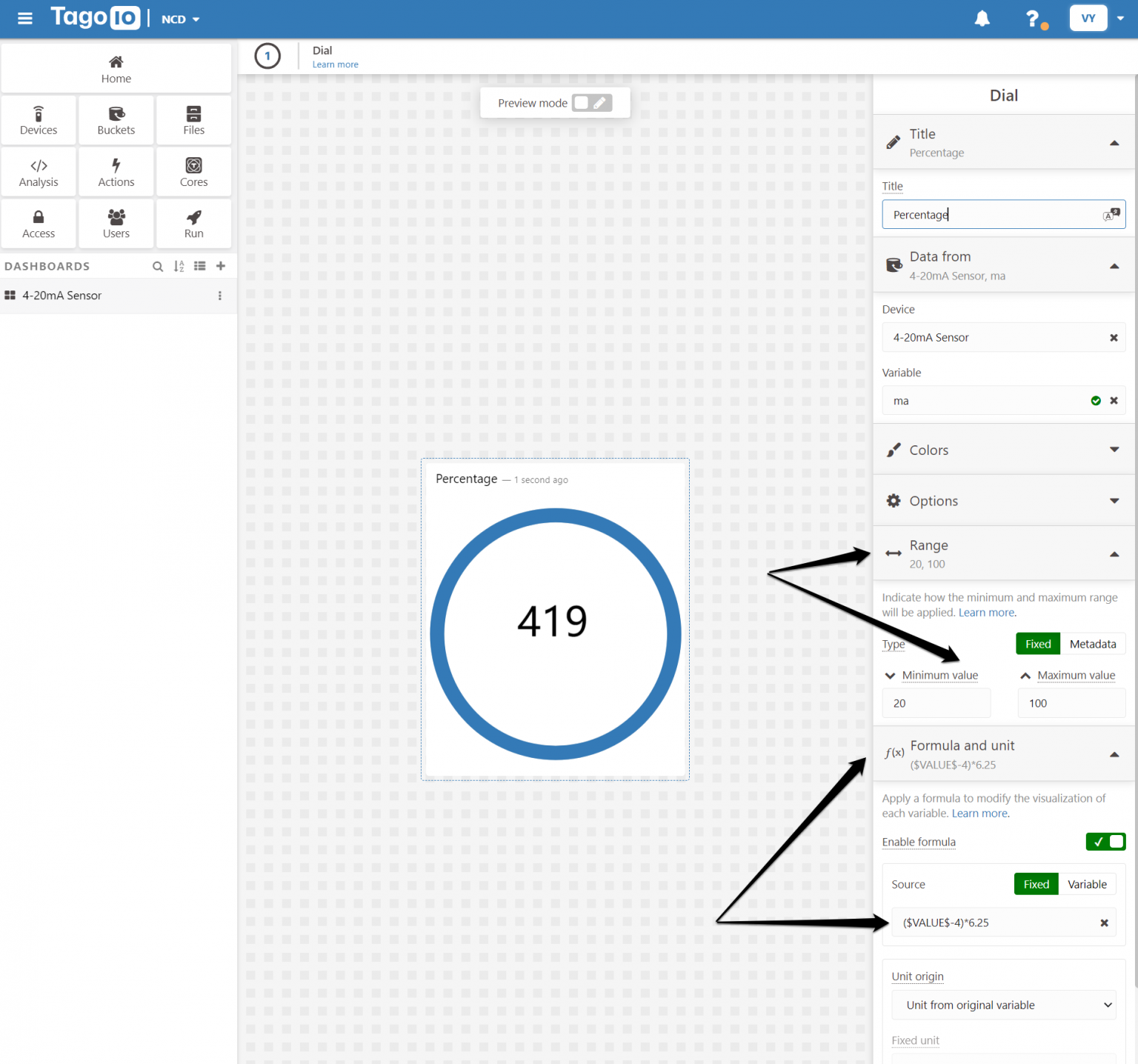Select Metadata range type
The width and height of the screenshot is (1138, 1064).
click(1092, 644)
